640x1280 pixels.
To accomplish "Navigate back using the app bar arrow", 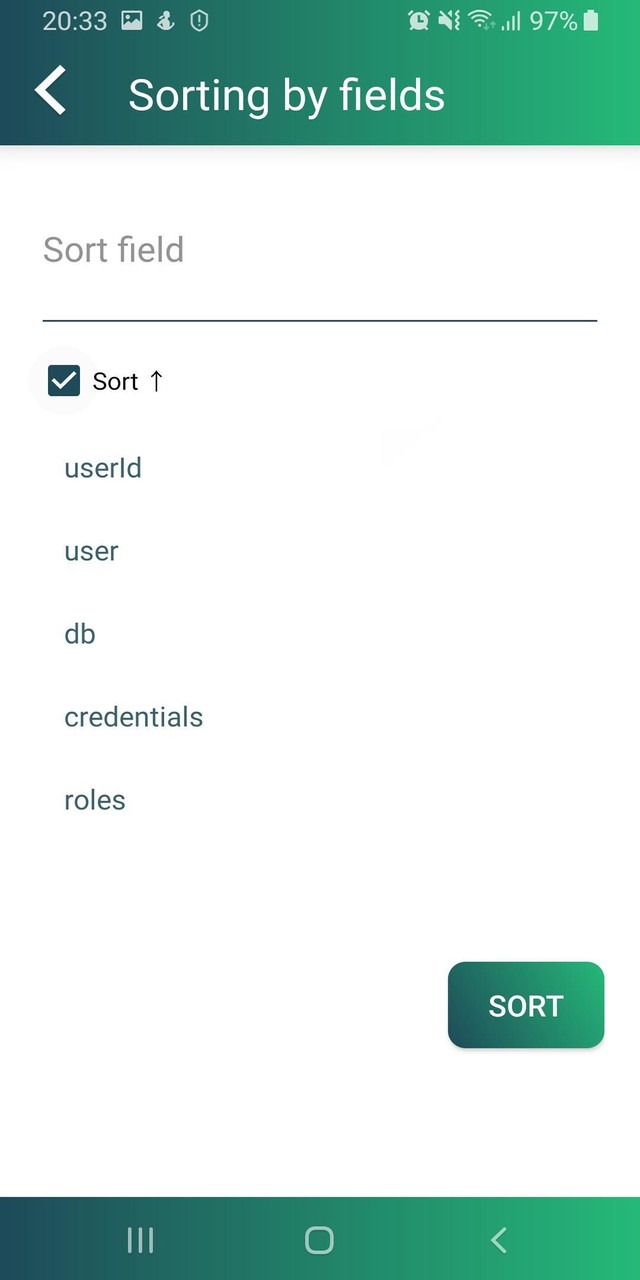I will coord(50,90).
